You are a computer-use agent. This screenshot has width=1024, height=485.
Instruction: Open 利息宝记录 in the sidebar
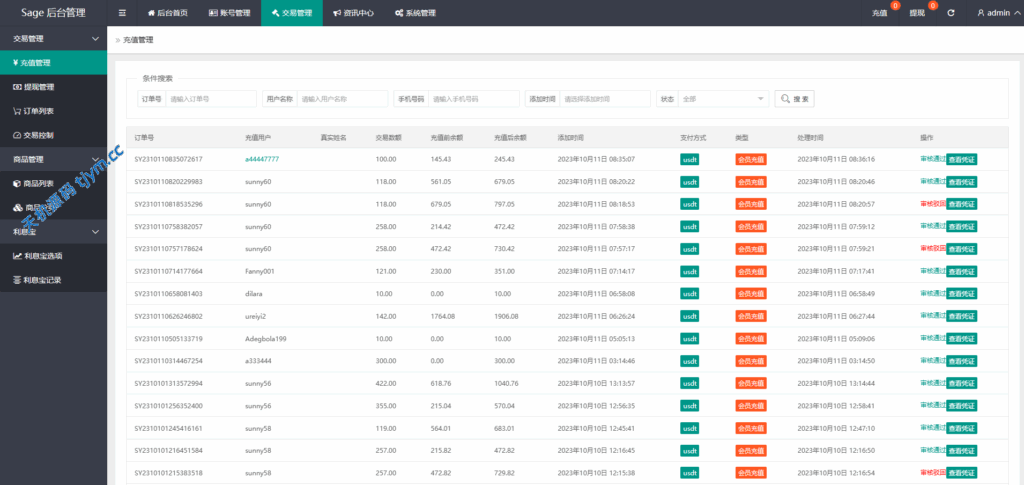43,280
